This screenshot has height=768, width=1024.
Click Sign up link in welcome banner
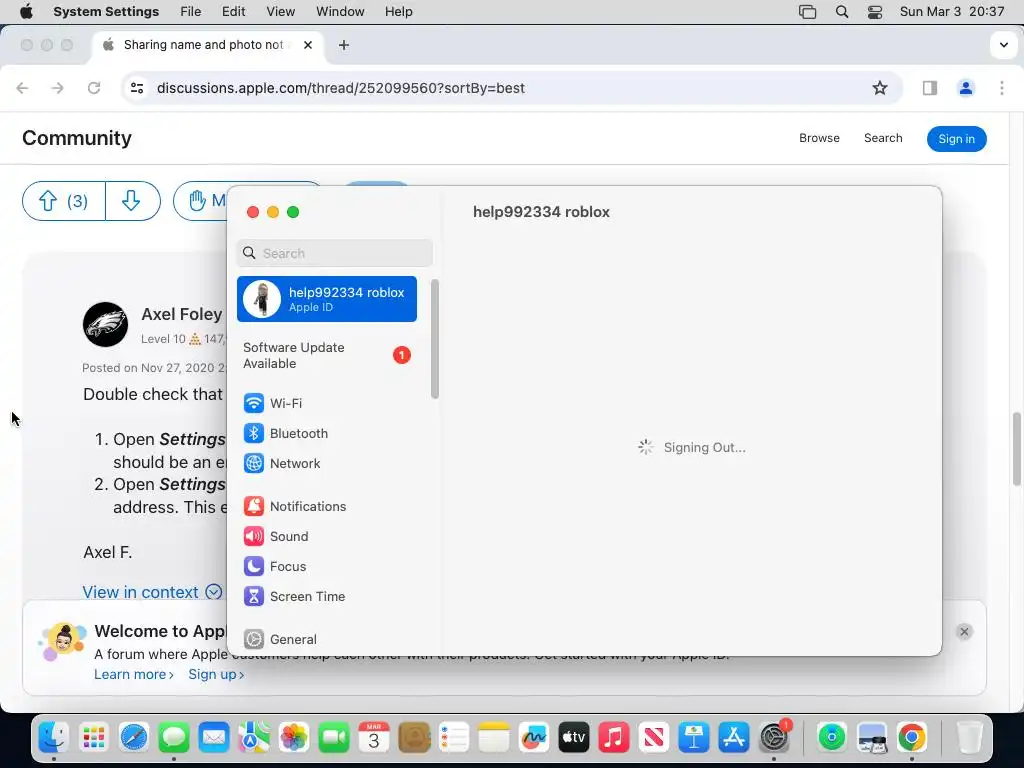[216, 674]
